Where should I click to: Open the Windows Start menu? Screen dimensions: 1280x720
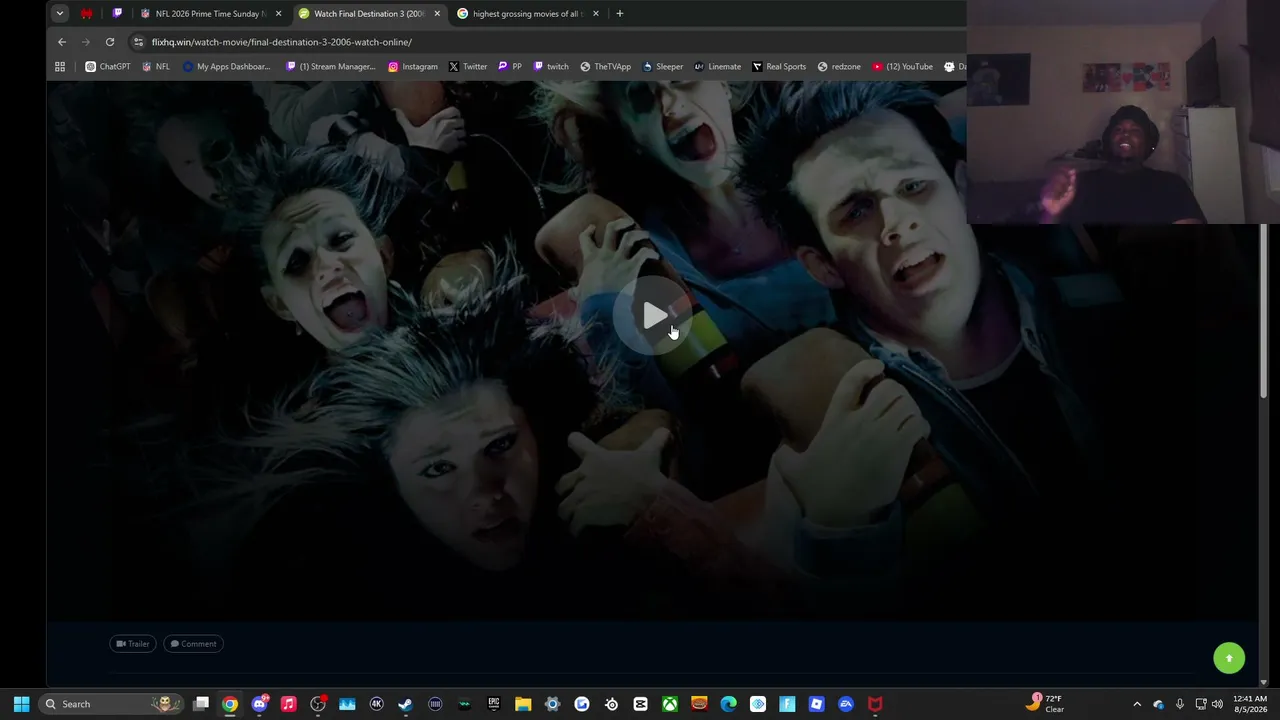coord(21,704)
